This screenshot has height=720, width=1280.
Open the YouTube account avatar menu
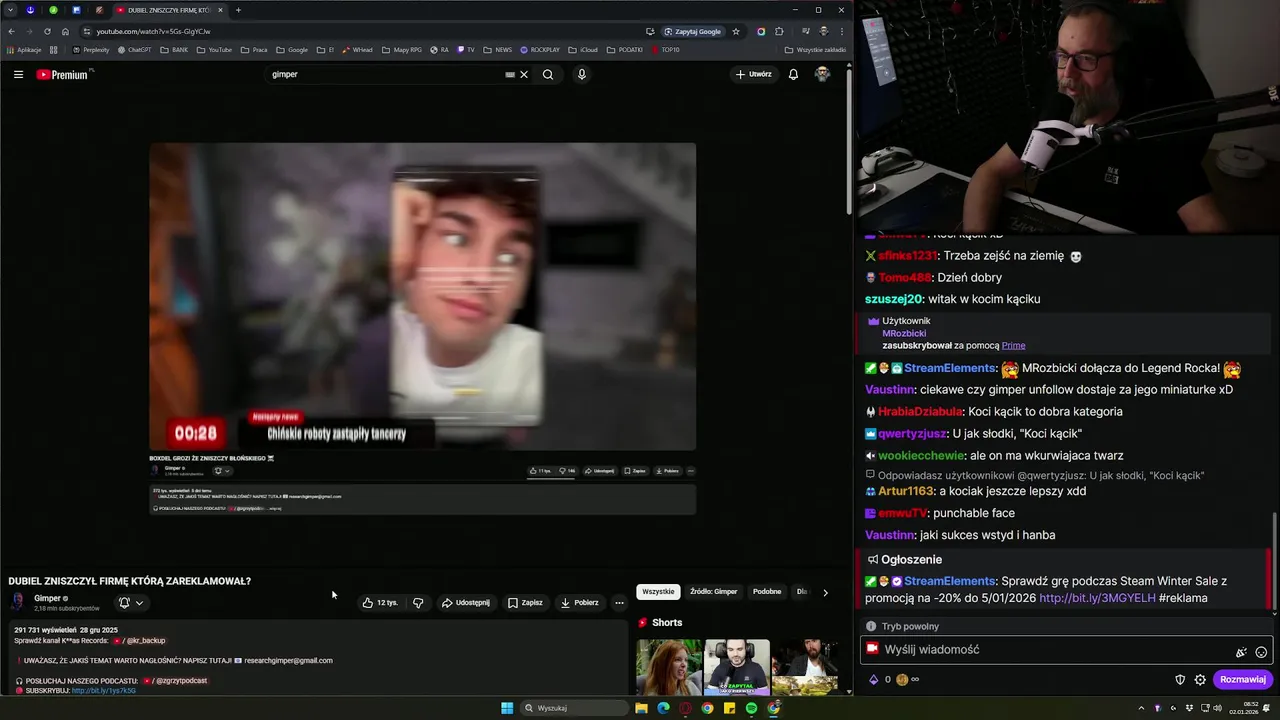point(822,74)
